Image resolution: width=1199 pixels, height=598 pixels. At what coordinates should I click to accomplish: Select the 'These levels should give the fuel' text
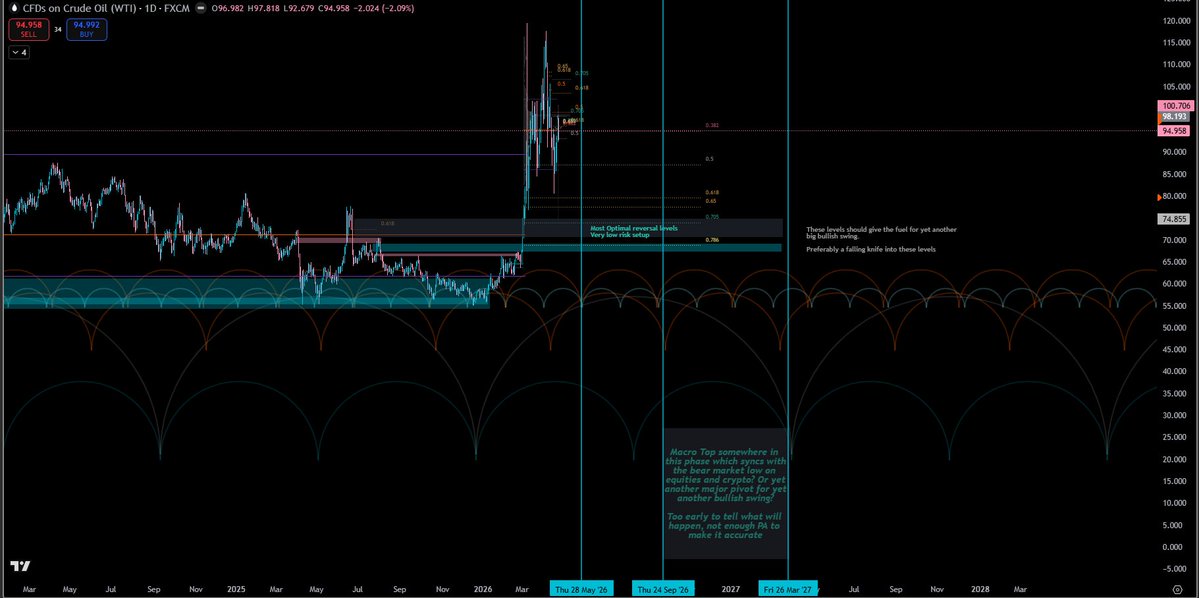(x=881, y=232)
